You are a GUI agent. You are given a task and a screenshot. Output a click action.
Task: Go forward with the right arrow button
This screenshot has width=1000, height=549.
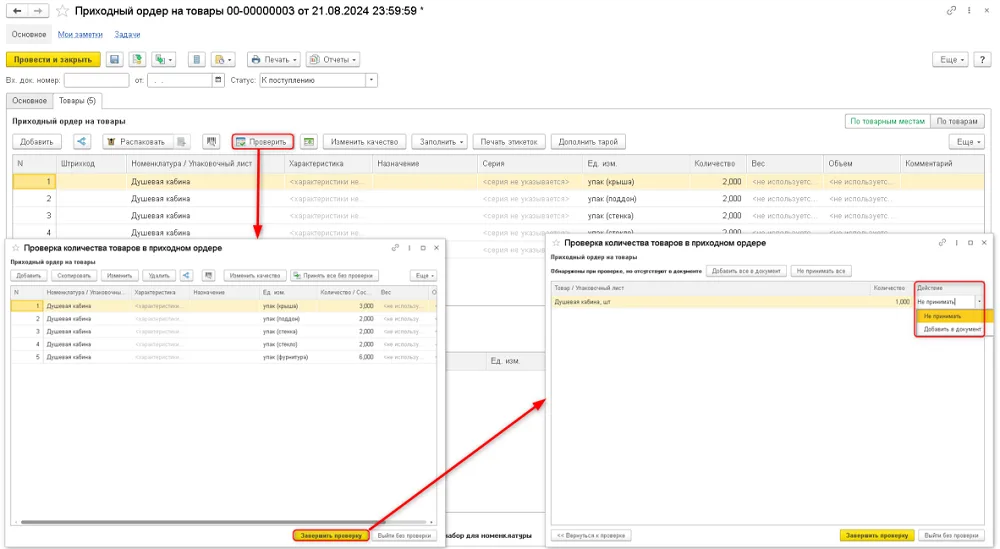point(38,11)
